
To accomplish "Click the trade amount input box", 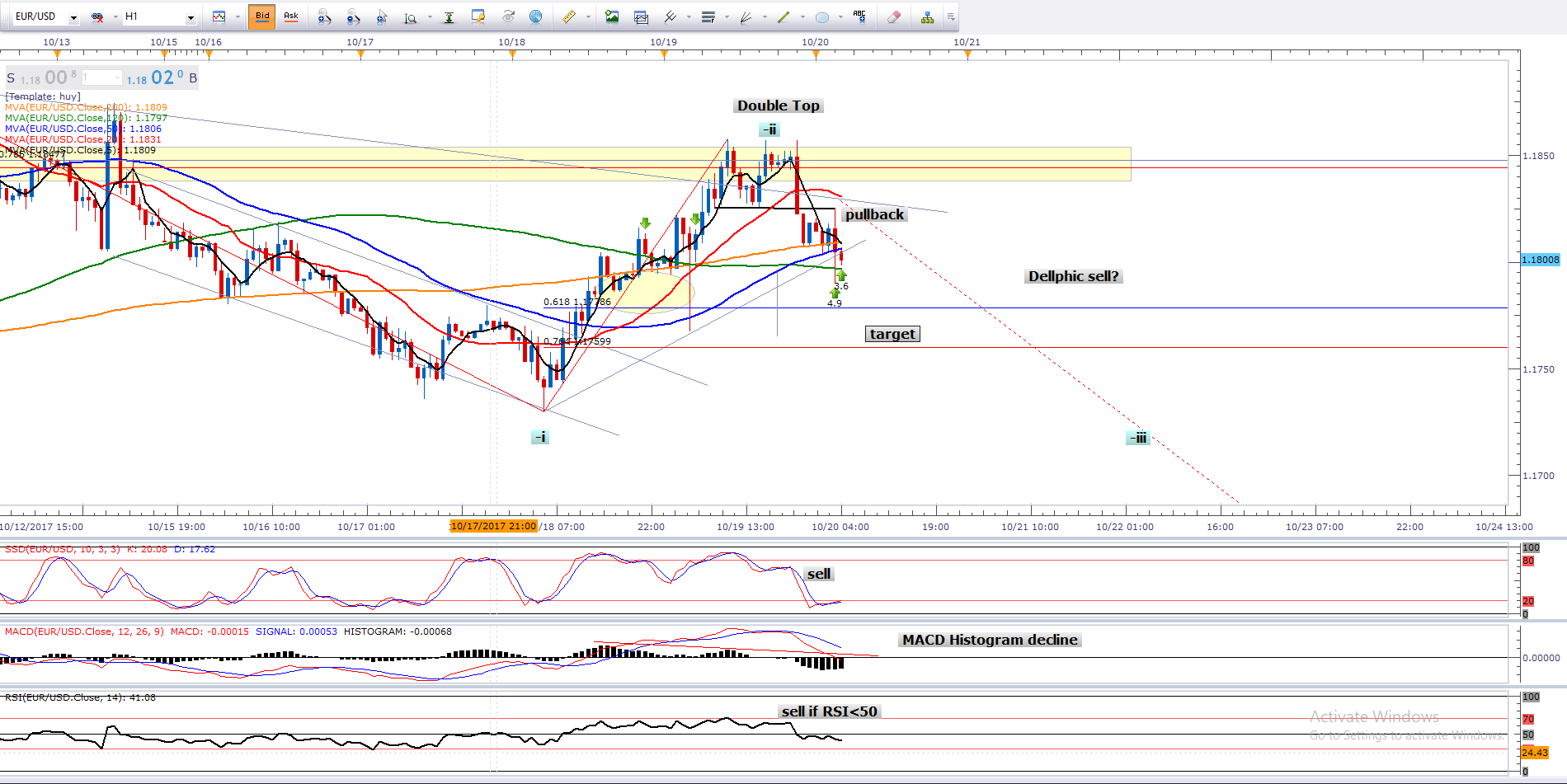I will pyautogui.click(x=101, y=78).
